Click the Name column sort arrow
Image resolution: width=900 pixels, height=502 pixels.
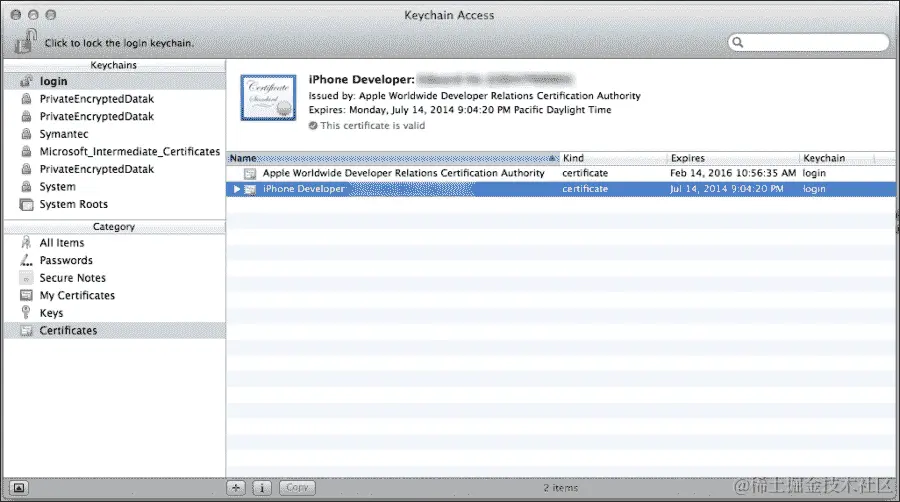click(552, 158)
